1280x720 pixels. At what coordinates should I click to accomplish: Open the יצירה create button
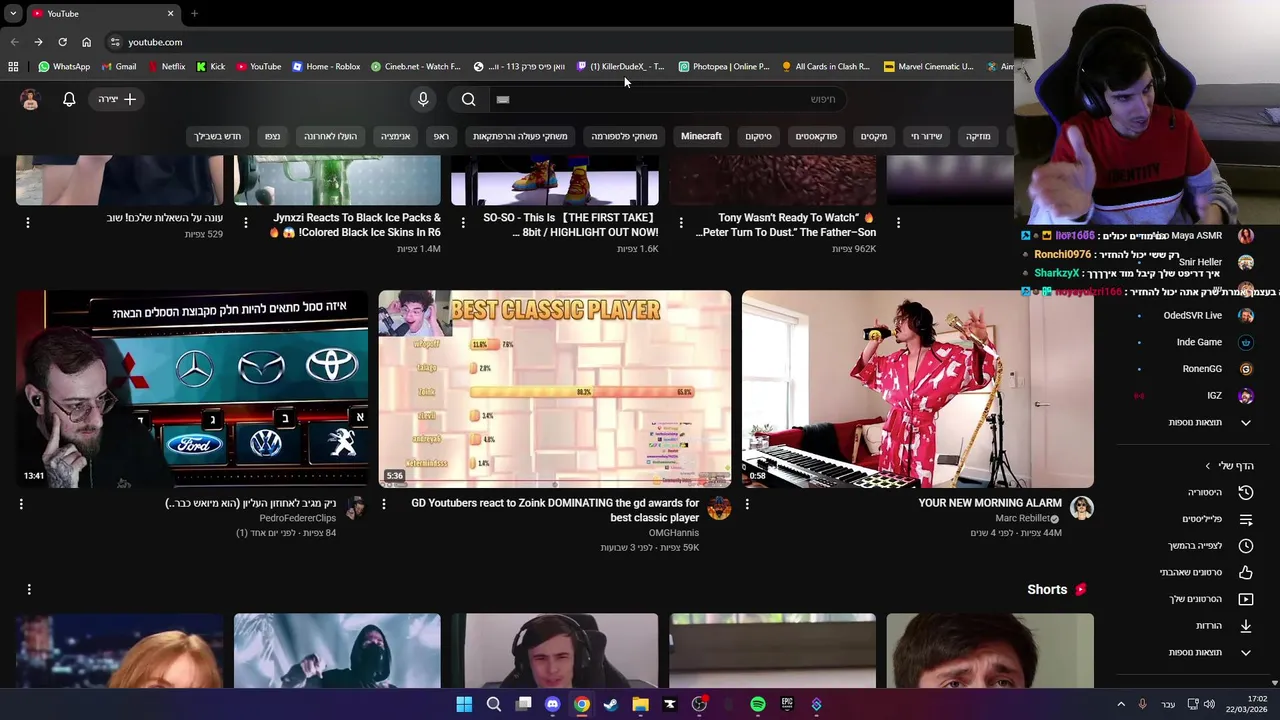[x=118, y=99]
